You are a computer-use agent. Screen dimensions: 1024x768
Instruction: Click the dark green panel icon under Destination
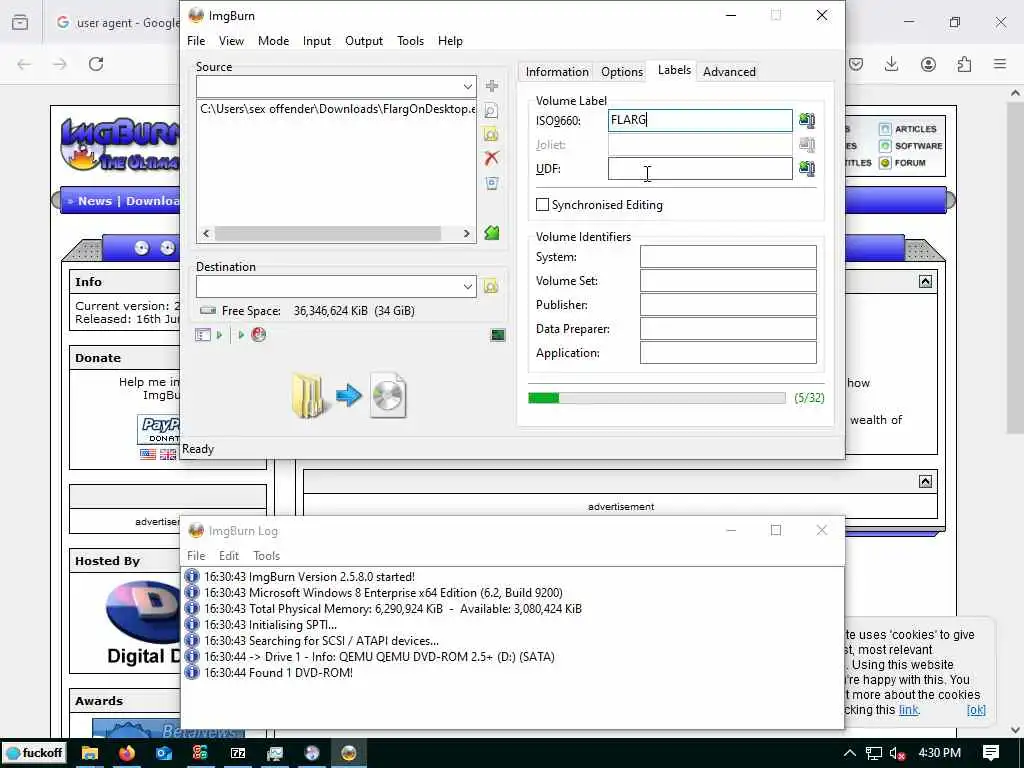tap(498, 335)
